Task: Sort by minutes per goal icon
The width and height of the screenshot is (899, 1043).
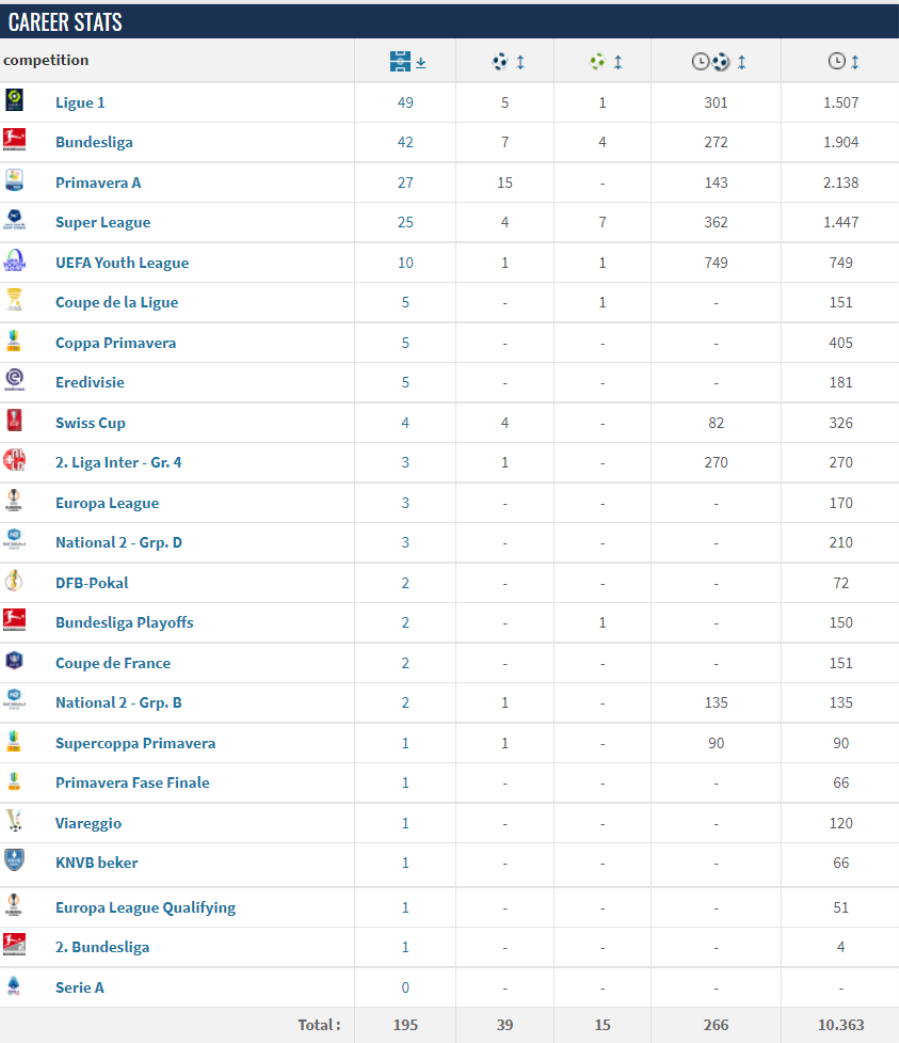Action: pyautogui.click(x=710, y=62)
